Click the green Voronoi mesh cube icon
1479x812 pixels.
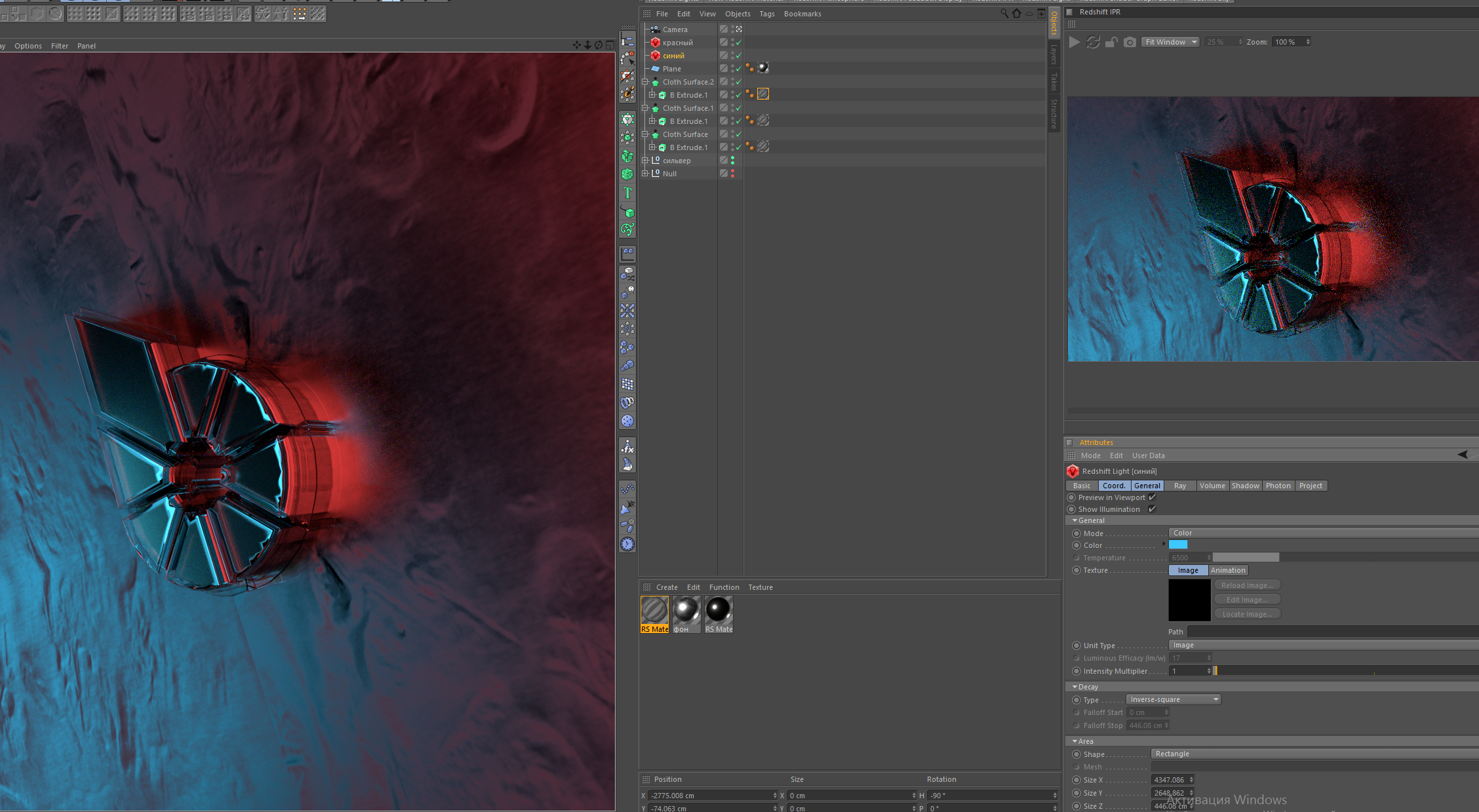coord(627,174)
